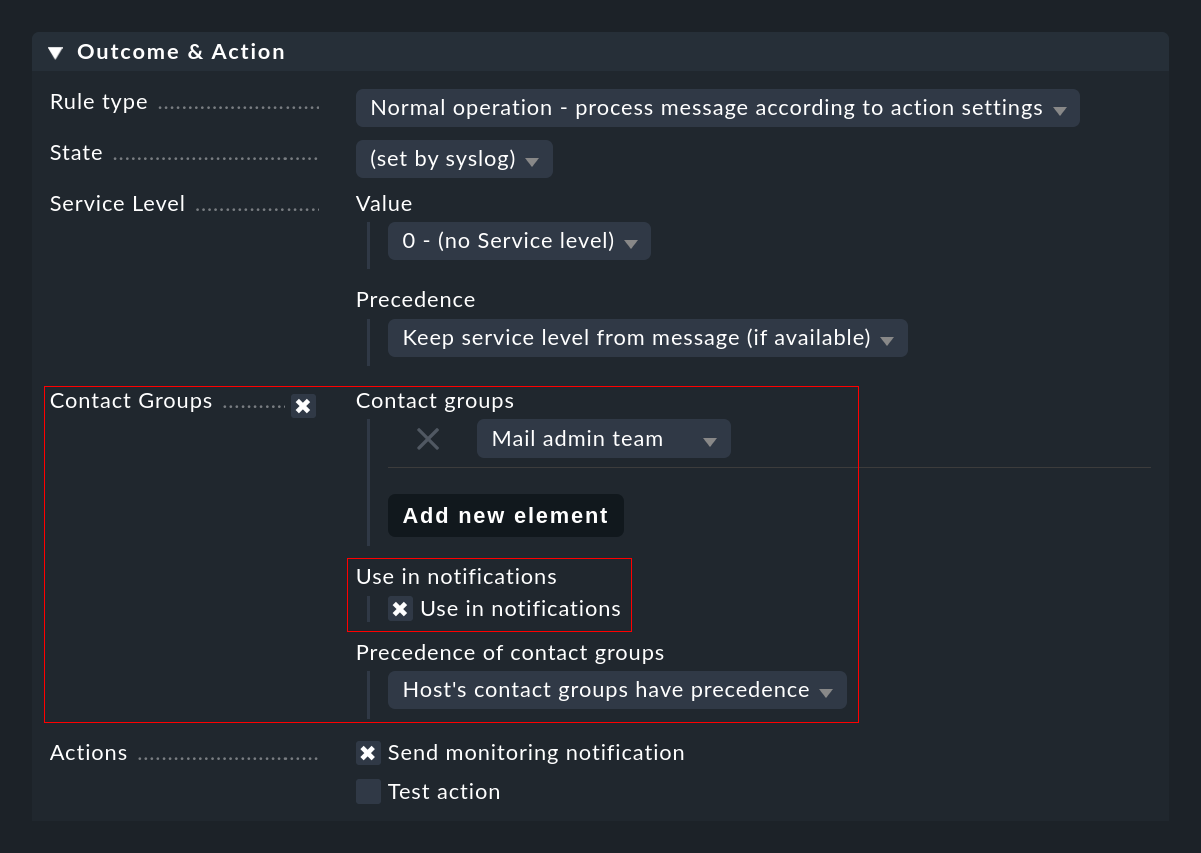Click the Contact Groups row label
The image size is (1201, 853).
coord(131,401)
